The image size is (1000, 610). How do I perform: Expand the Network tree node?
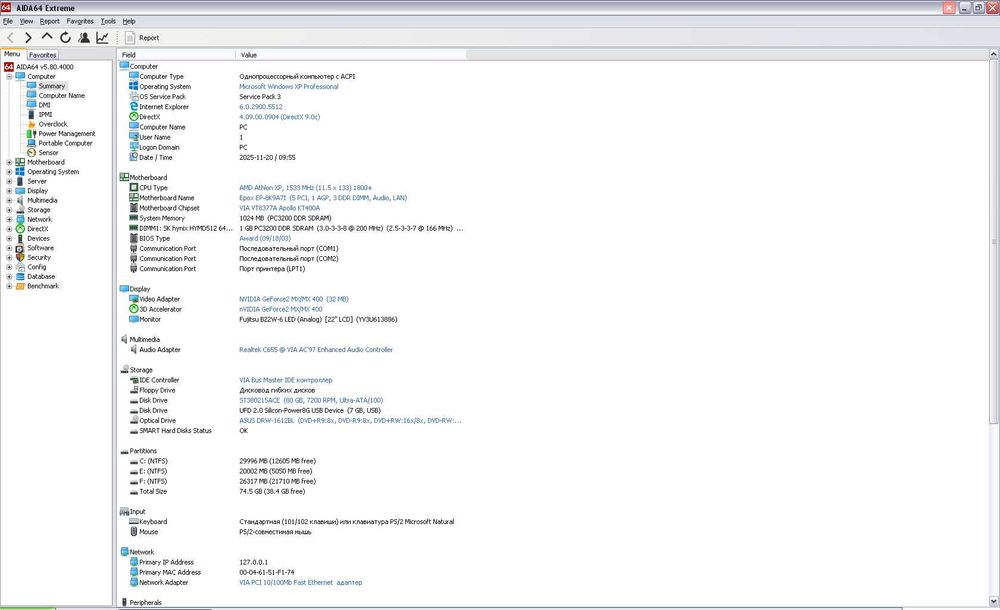tap(10, 219)
